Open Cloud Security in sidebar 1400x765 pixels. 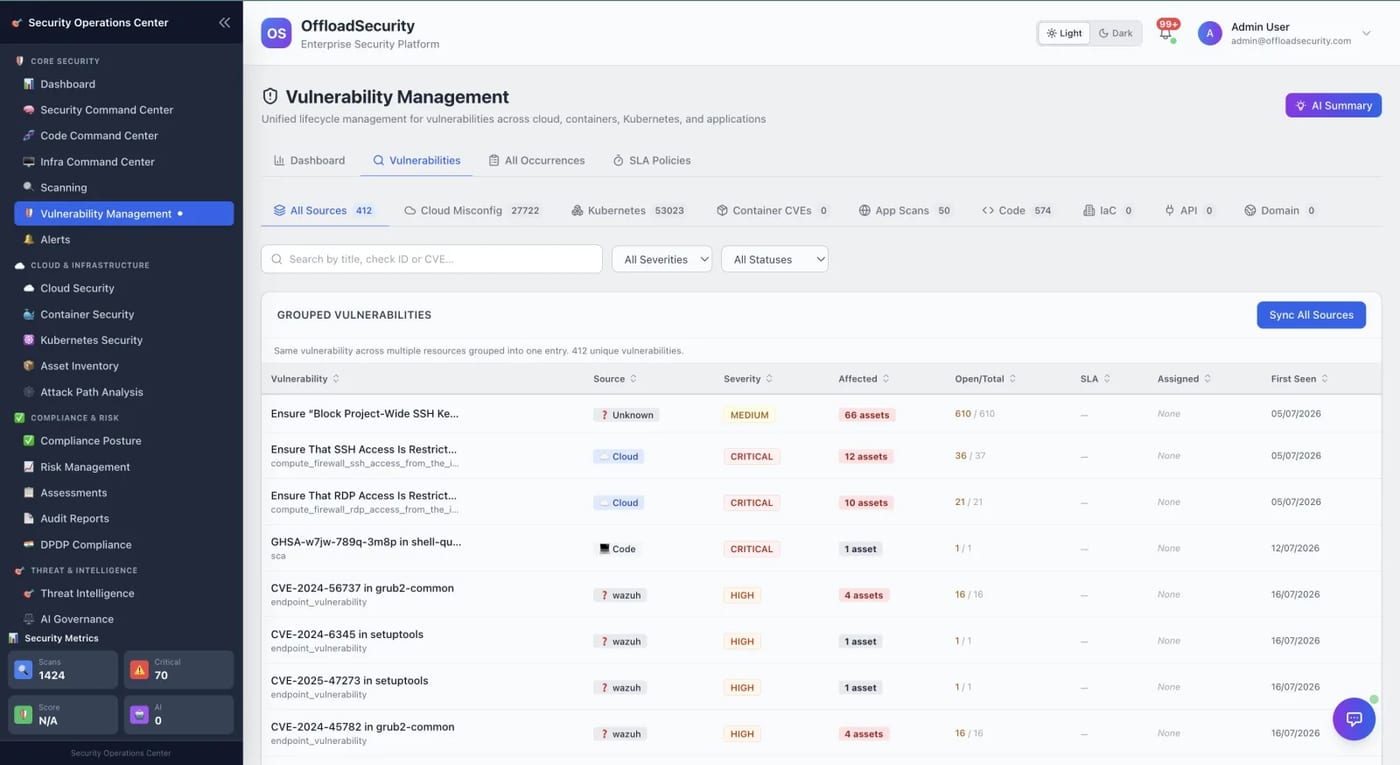pyautogui.click(x=77, y=288)
